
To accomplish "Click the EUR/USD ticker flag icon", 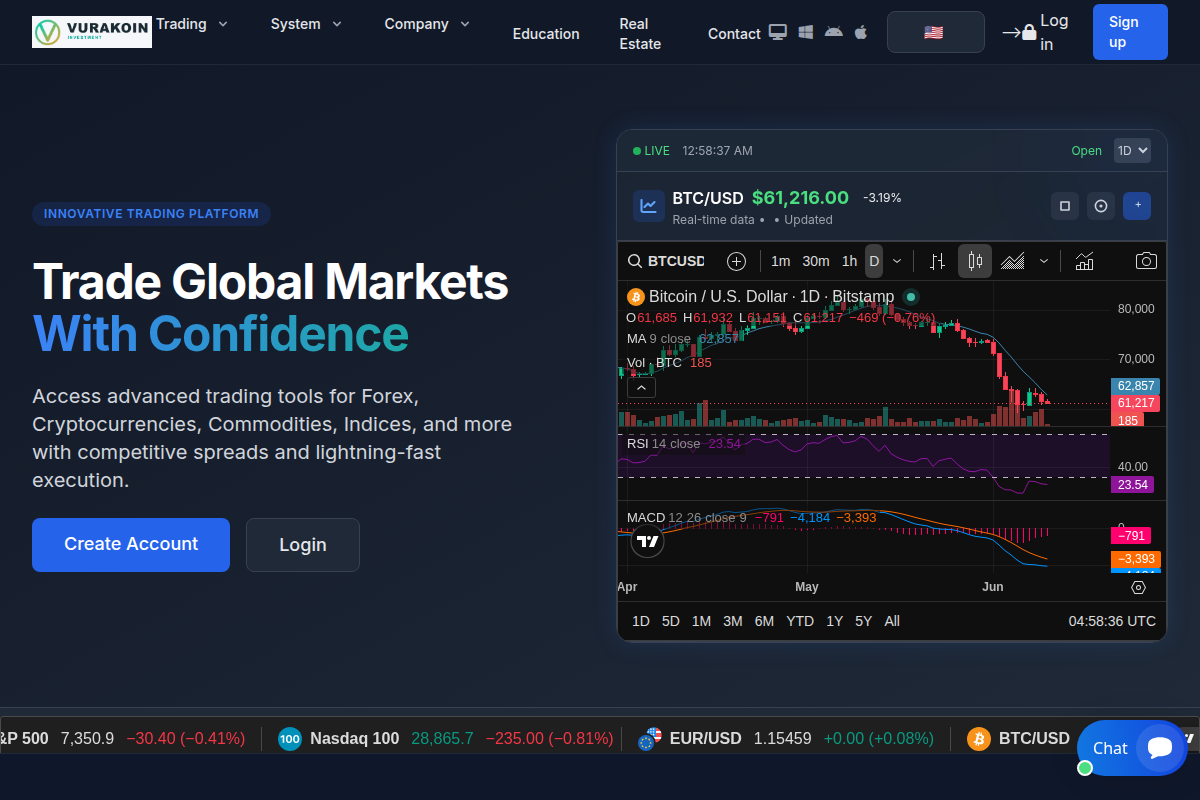I will pyautogui.click(x=650, y=739).
